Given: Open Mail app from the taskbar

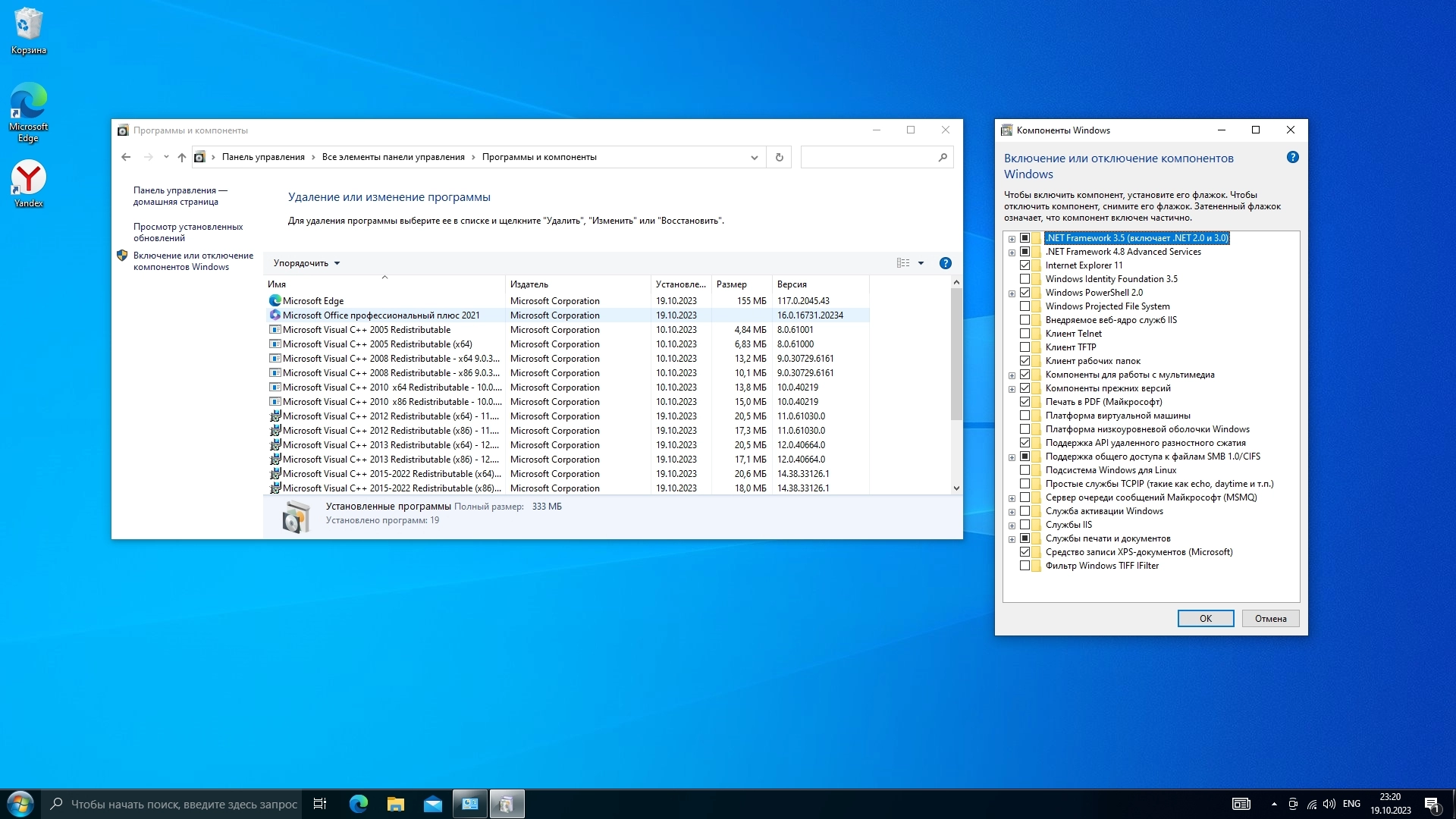Looking at the screenshot, I should tap(432, 804).
